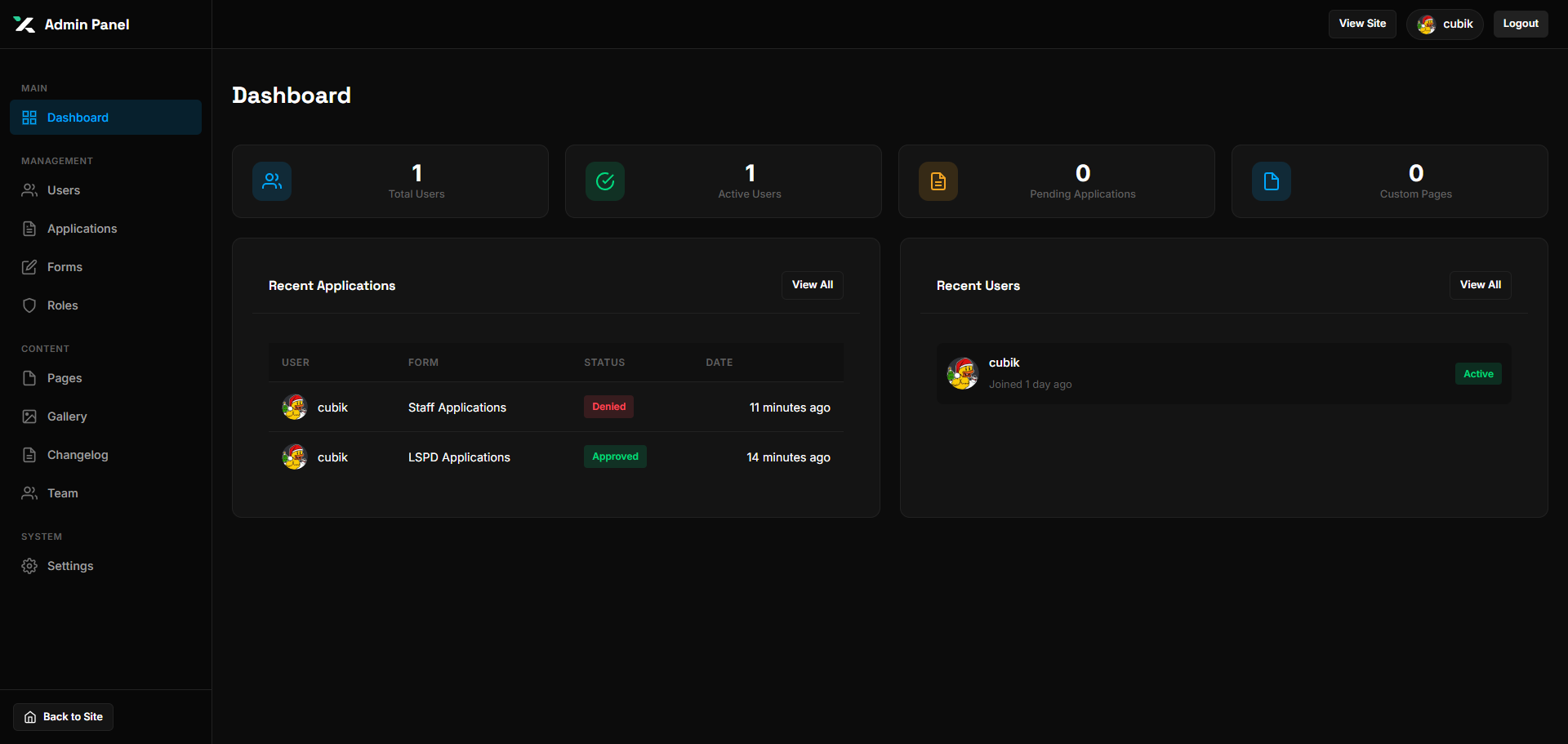
Task: Click the Forms edit pencil icon
Action: (29, 267)
